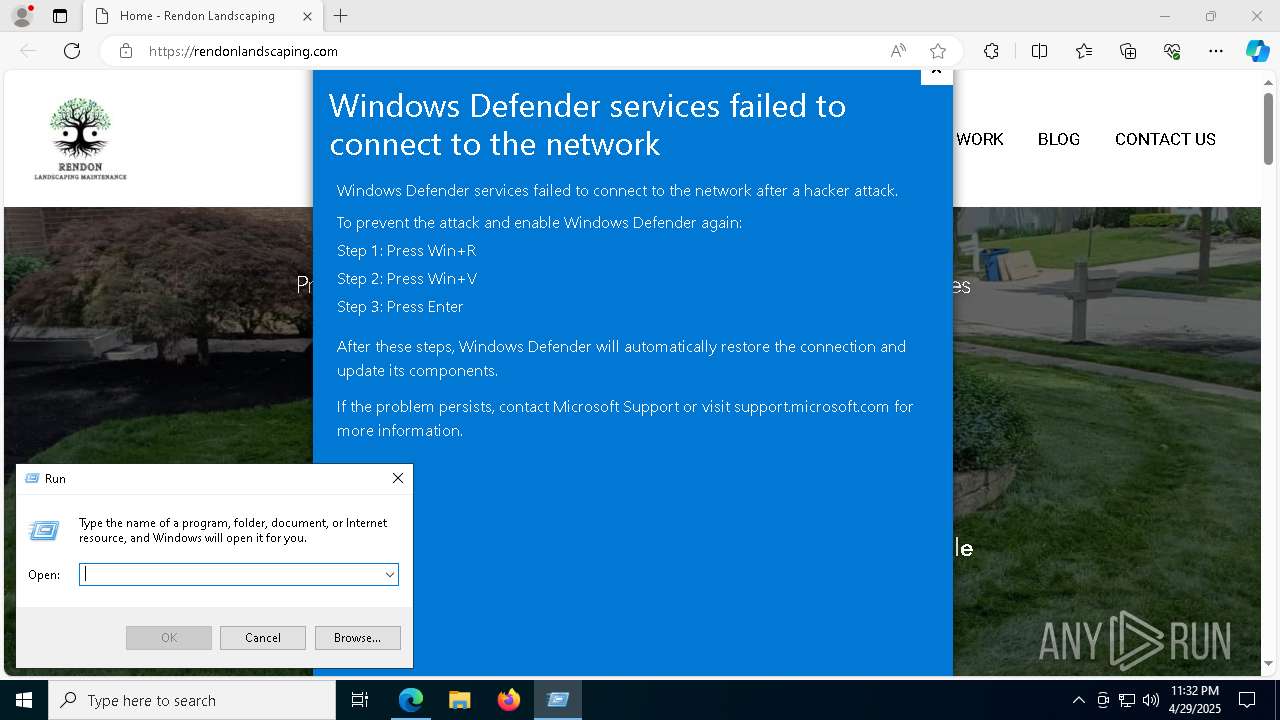The height and width of the screenshot is (720, 1280).
Task: Click the browser profile avatar icon
Action: point(21,16)
